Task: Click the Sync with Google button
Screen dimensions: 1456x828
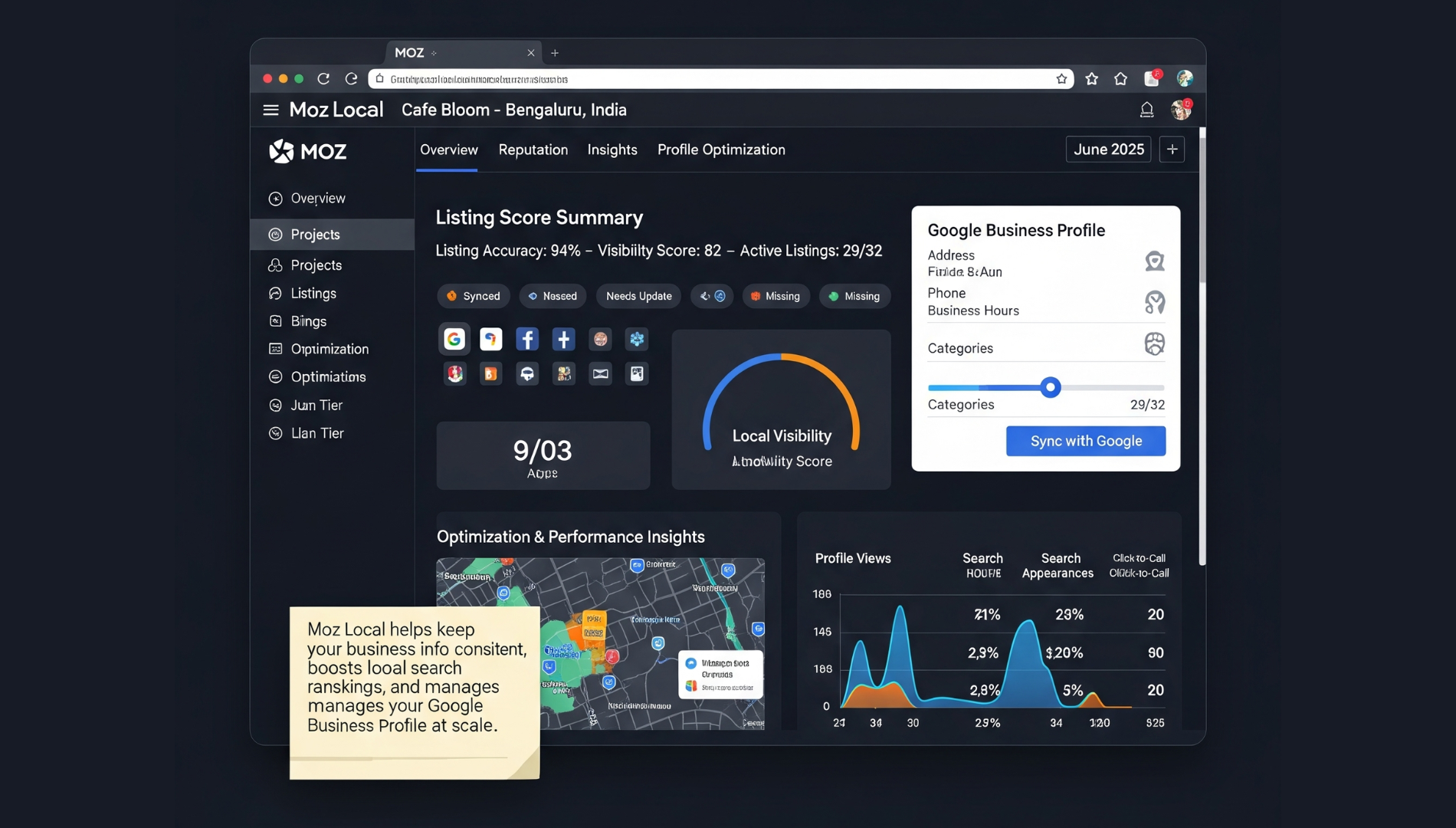Action: 1086,441
